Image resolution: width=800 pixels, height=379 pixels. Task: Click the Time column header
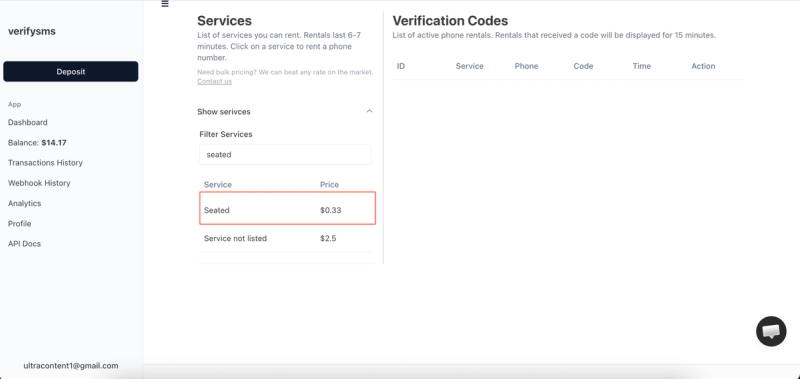(x=641, y=66)
